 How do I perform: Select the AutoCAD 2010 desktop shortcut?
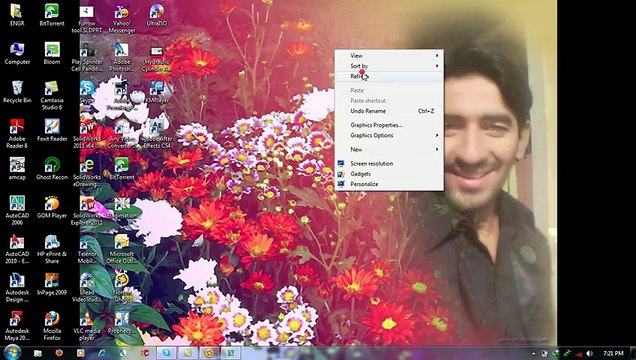pos(17,249)
